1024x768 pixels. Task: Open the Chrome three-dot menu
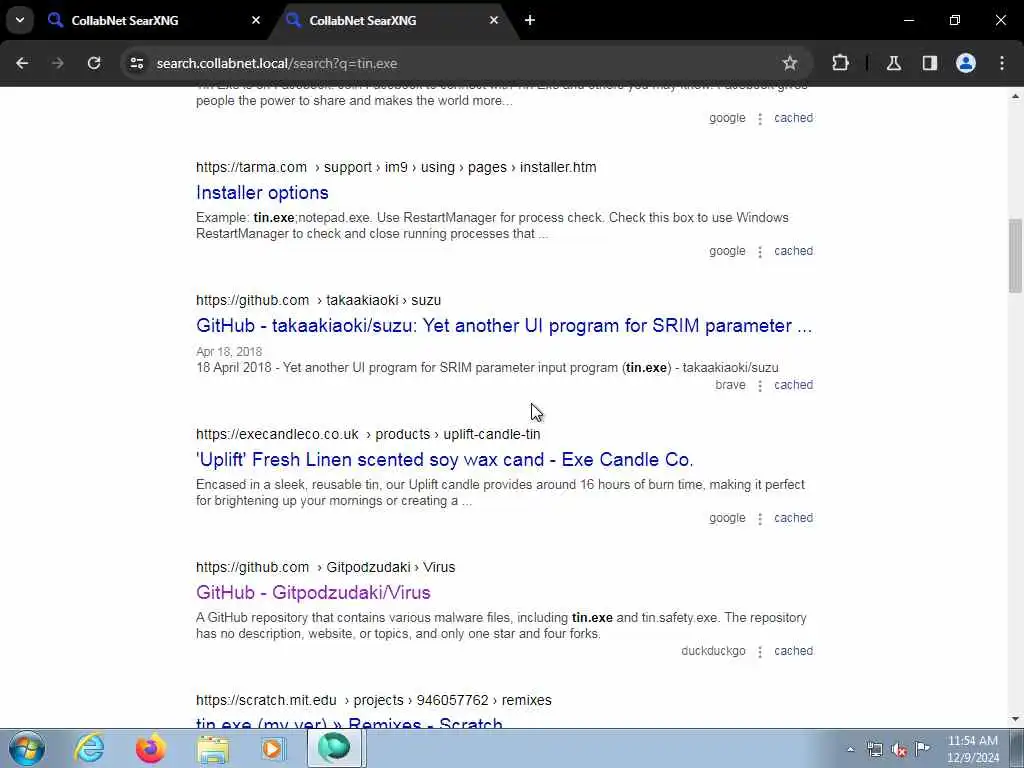pyautogui.click(x=1002, y=63)
